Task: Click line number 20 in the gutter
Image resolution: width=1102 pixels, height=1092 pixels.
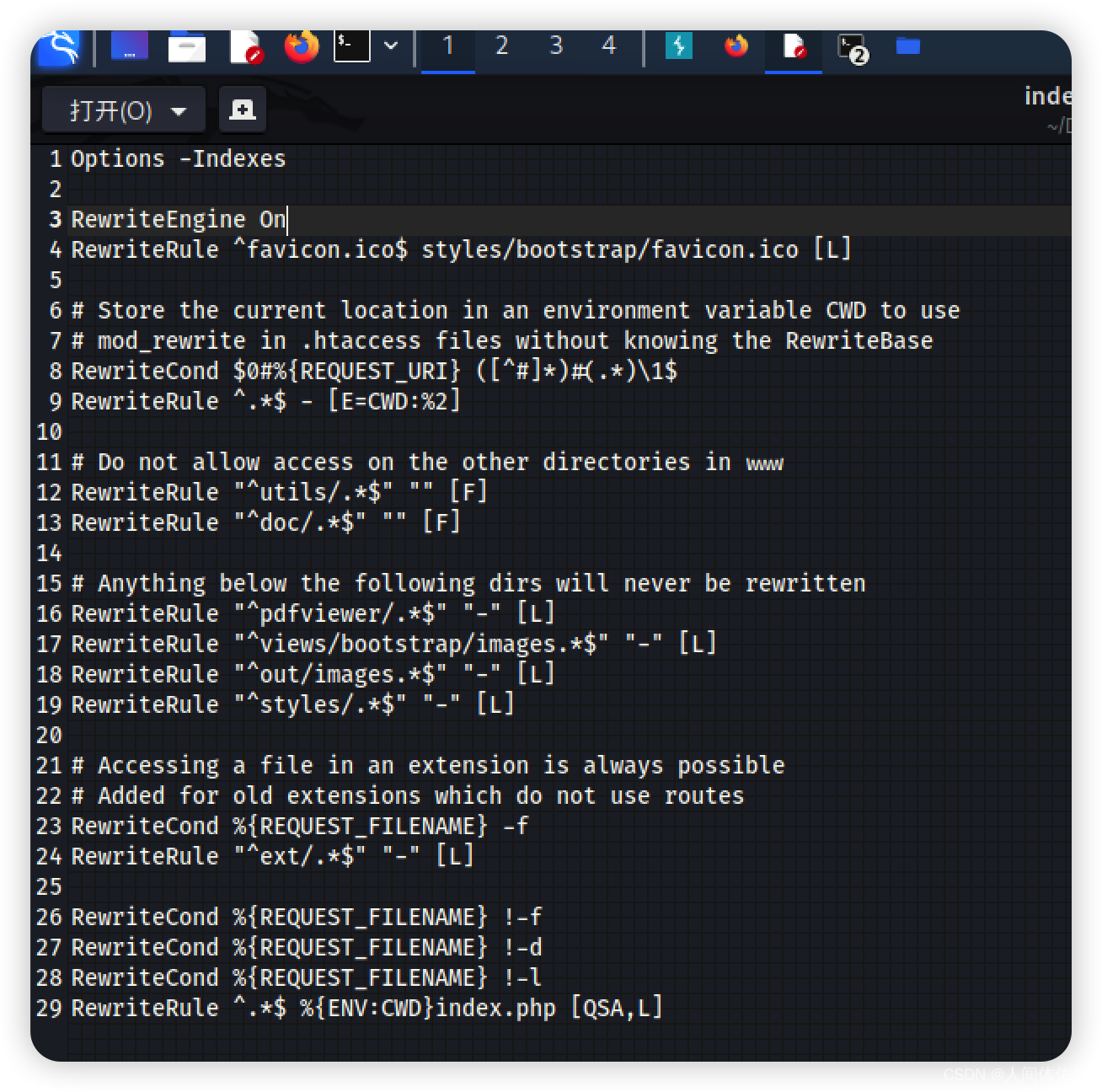Action: [x=49, y=735]
